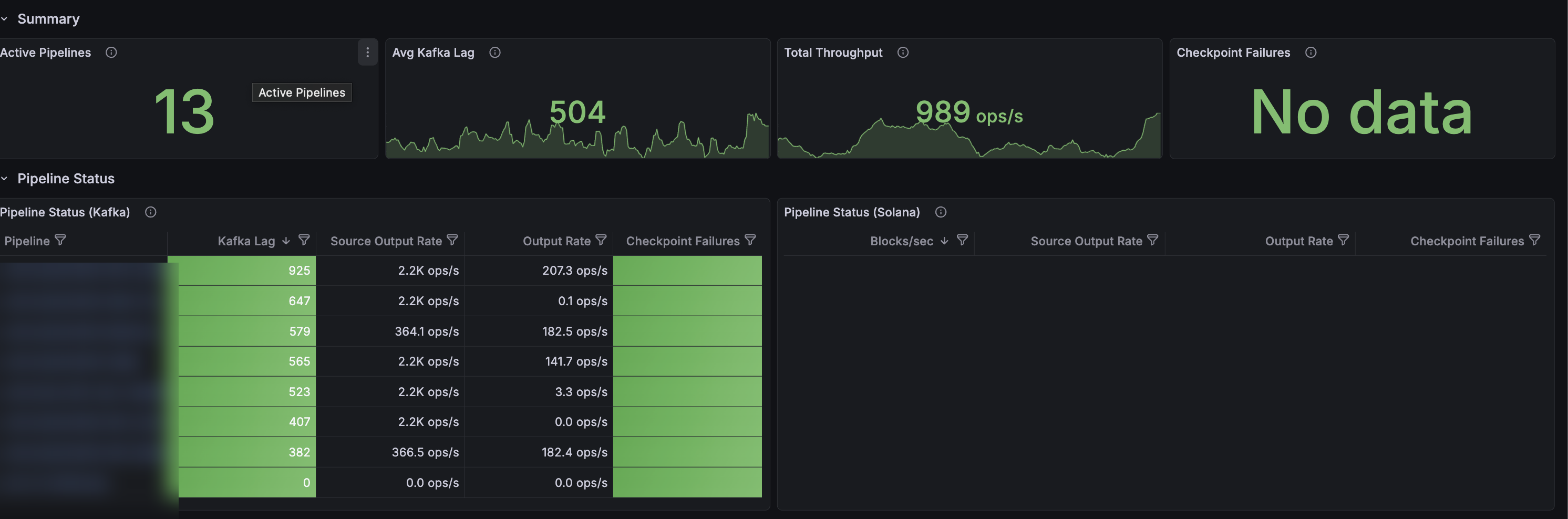Open the filter on Source Output Rate column
The width and height of the screenshot is (1568, 519).
(x=452, y=240)
